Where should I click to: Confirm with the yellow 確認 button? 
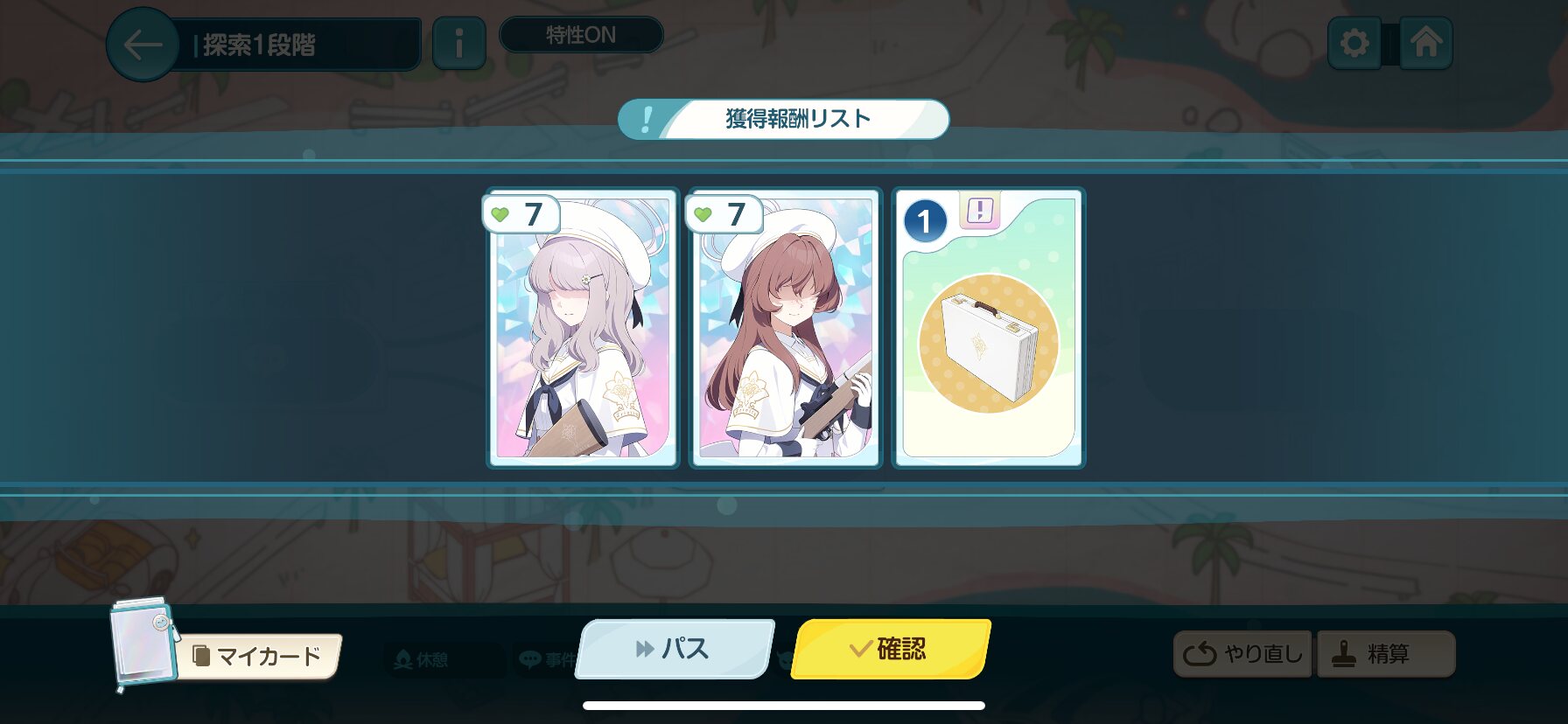click(891, 649)
